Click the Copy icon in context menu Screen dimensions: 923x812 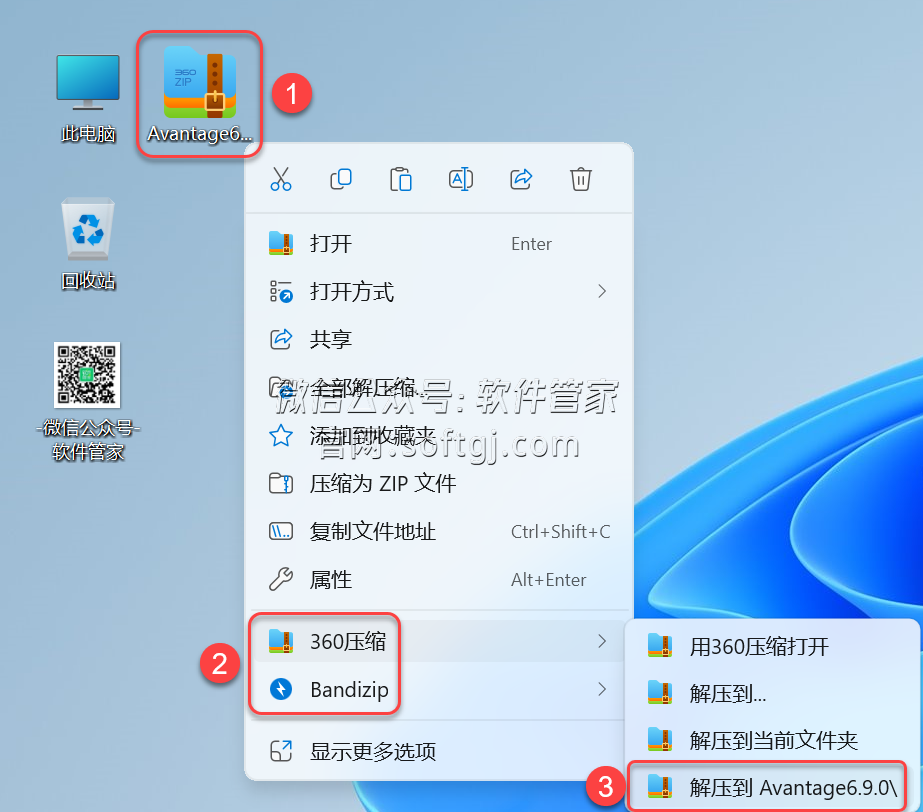(x=341, y=179)
